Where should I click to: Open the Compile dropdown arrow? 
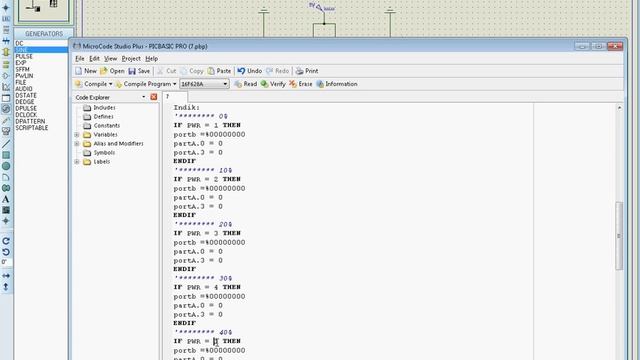(x=111, y=84)
